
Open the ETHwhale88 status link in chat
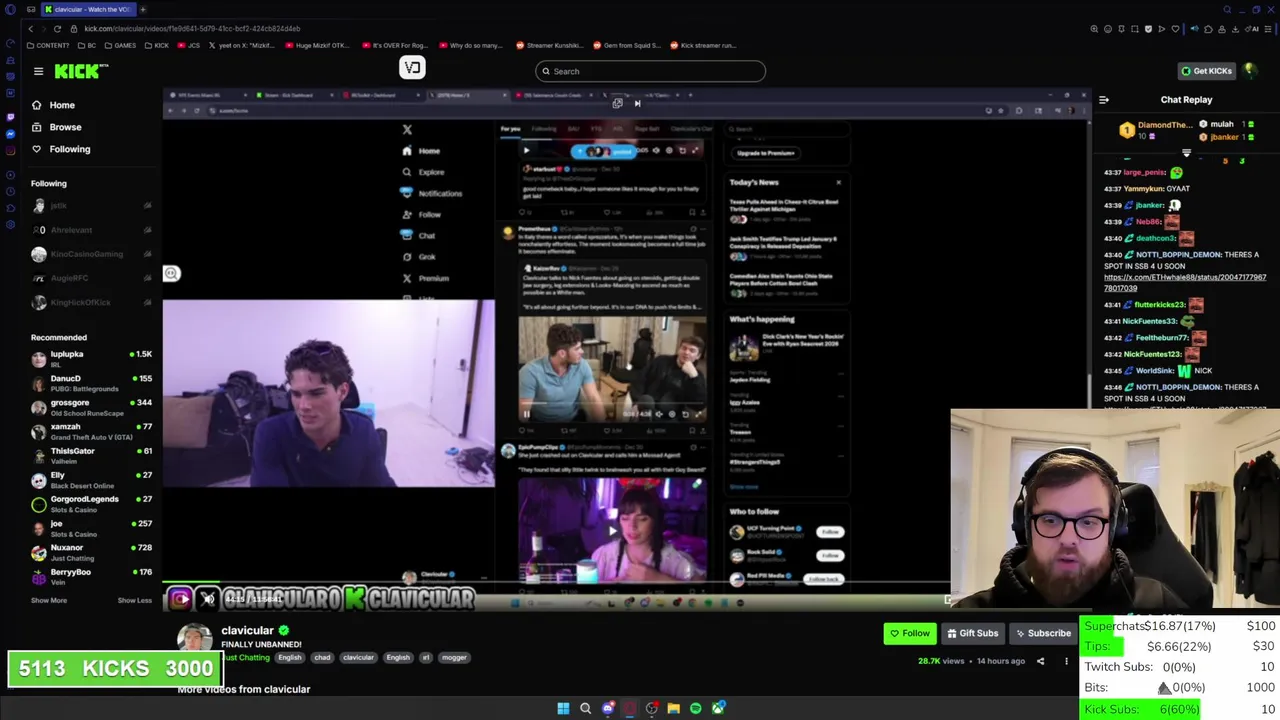click(1185, 282)
